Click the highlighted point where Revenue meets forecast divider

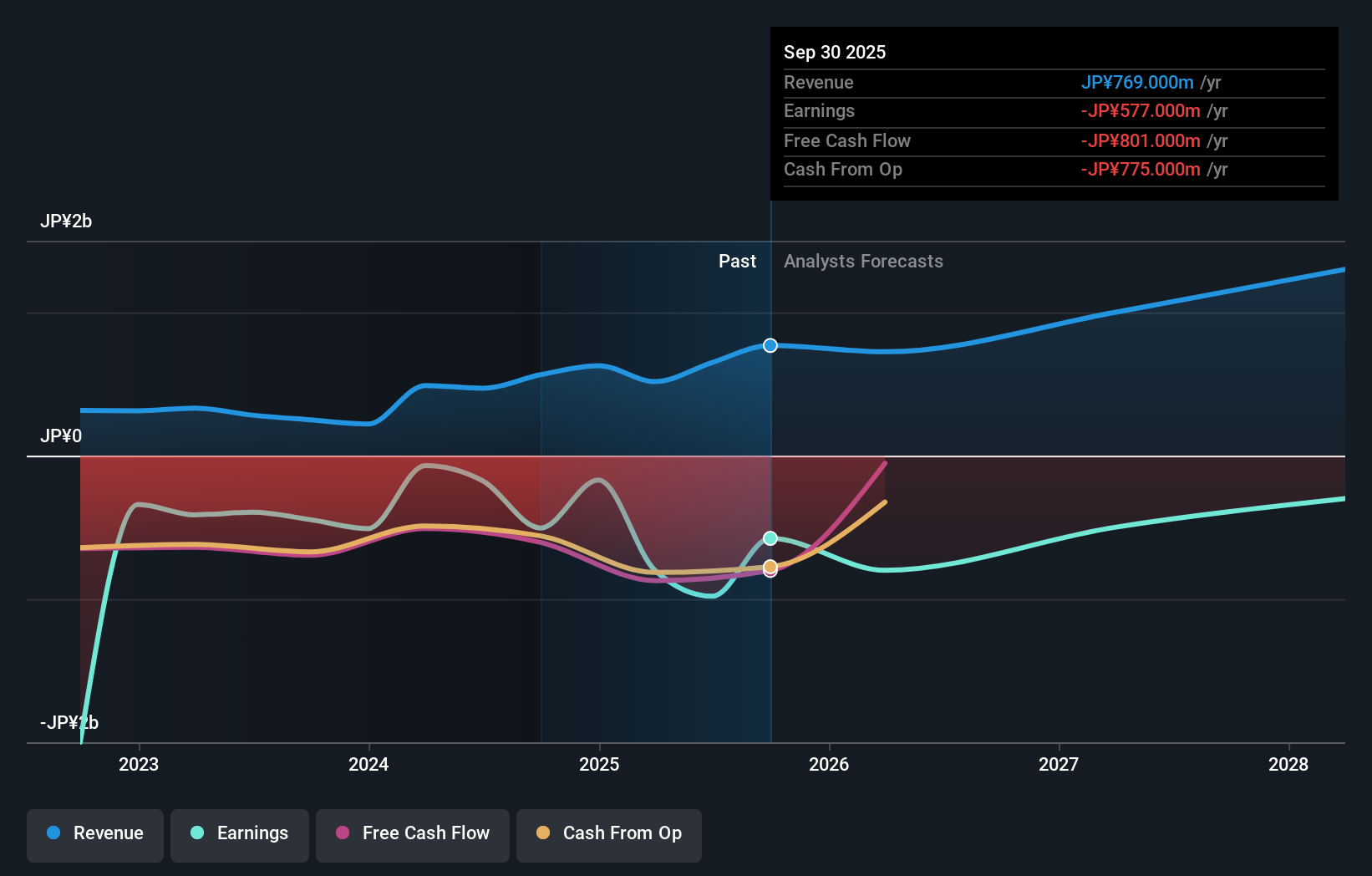point(770,345)
